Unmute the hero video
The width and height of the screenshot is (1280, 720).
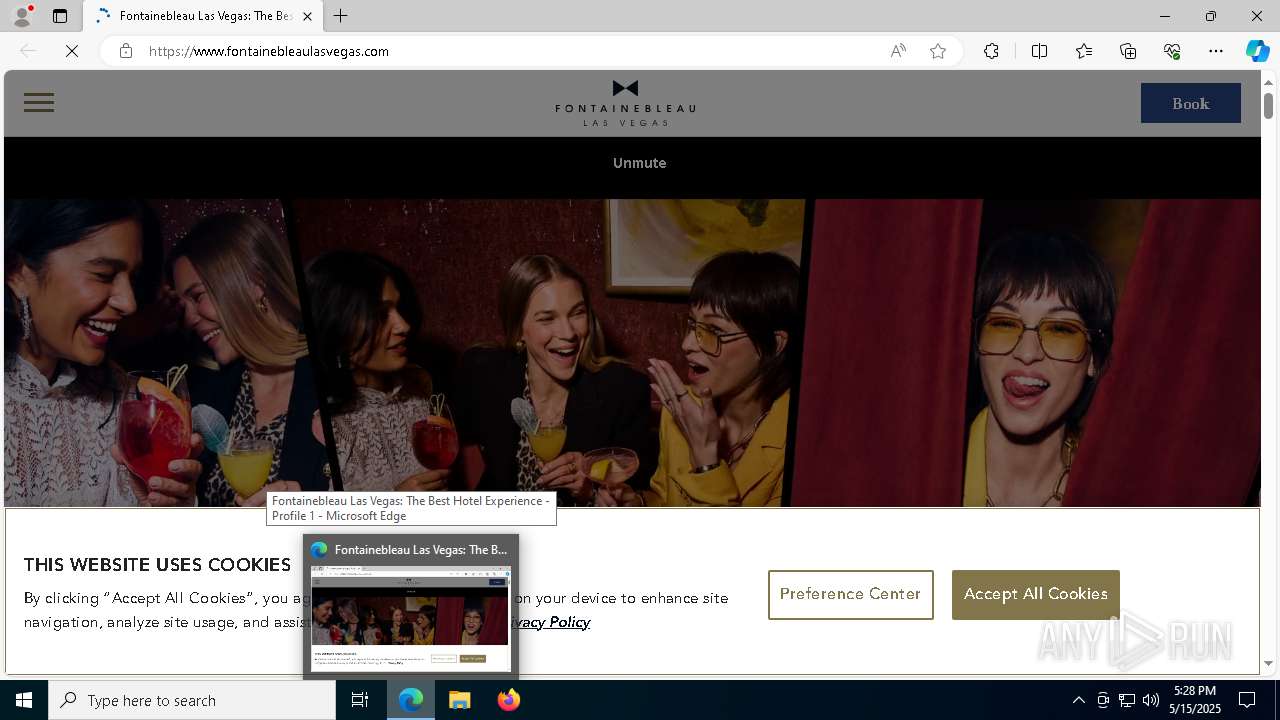point(640,163)
